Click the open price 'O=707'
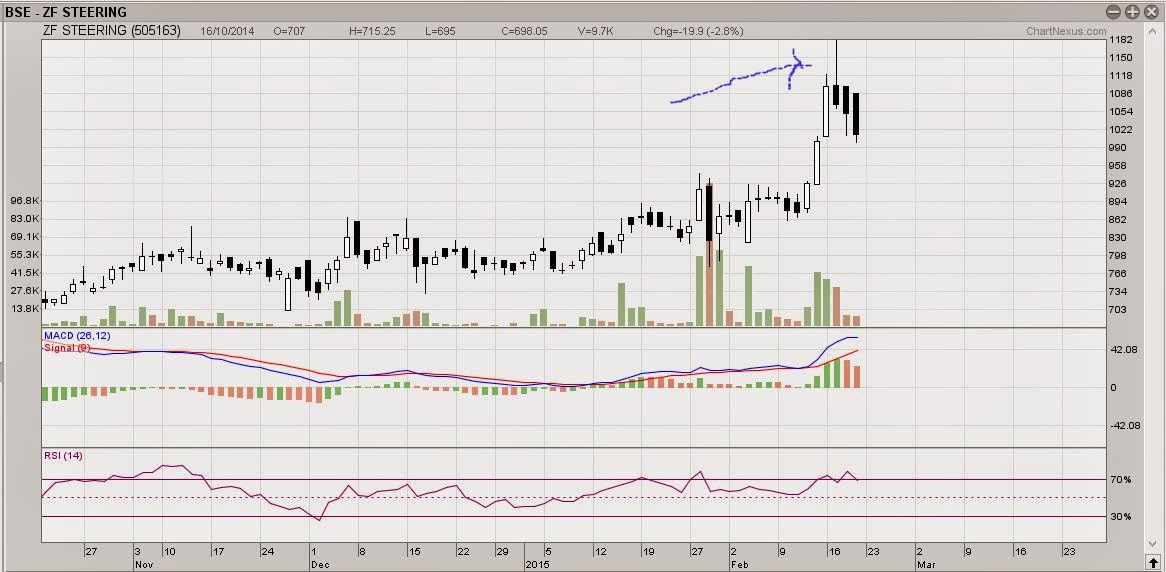The image size is (1166, 572). tap(289, 32)
